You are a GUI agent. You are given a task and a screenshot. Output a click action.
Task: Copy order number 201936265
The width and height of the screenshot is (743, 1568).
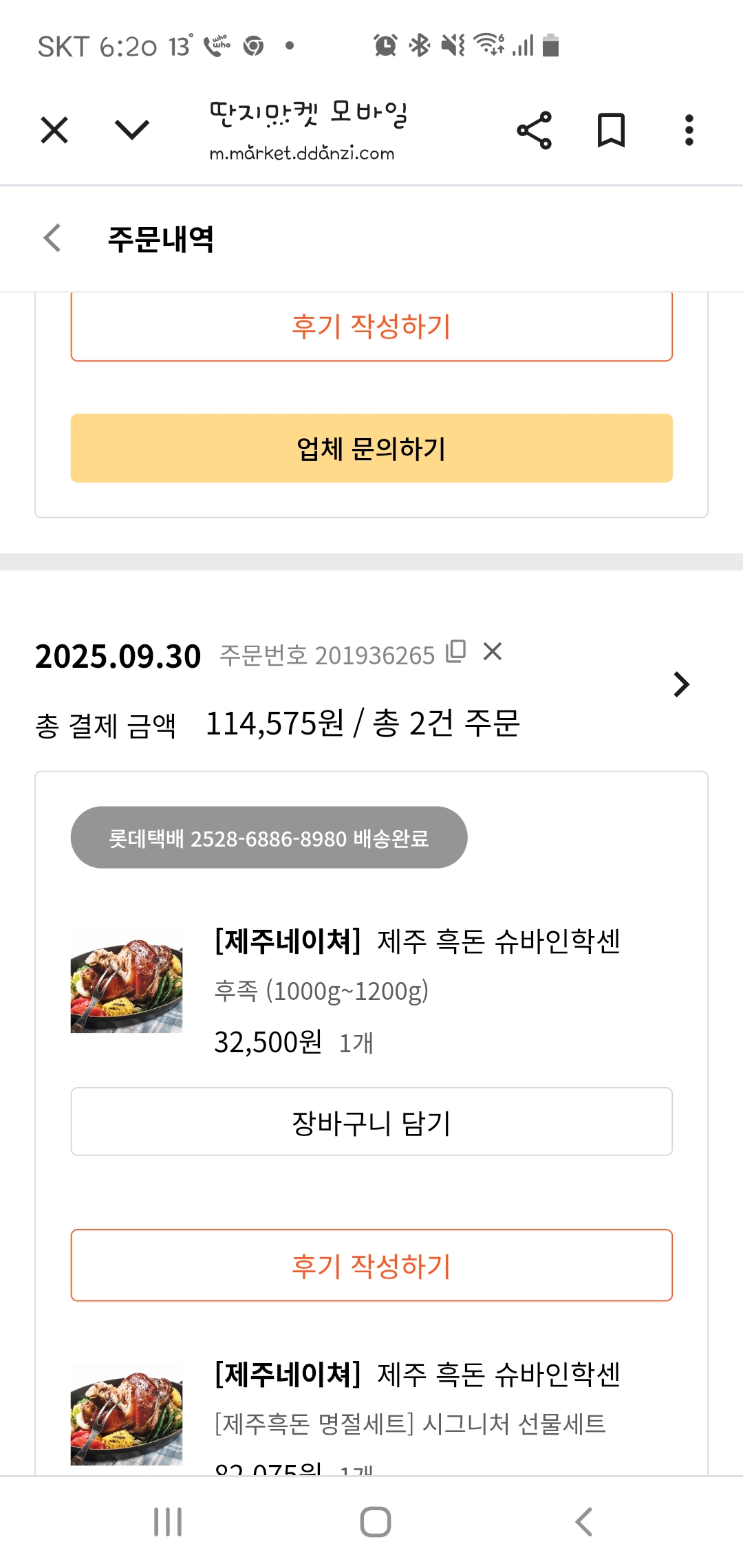coord(456,651)
